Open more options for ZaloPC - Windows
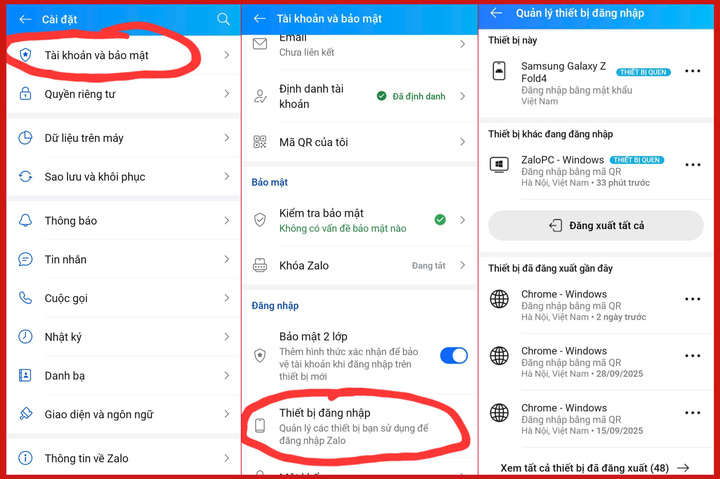The image size is (720, 479). click(692, 165)
